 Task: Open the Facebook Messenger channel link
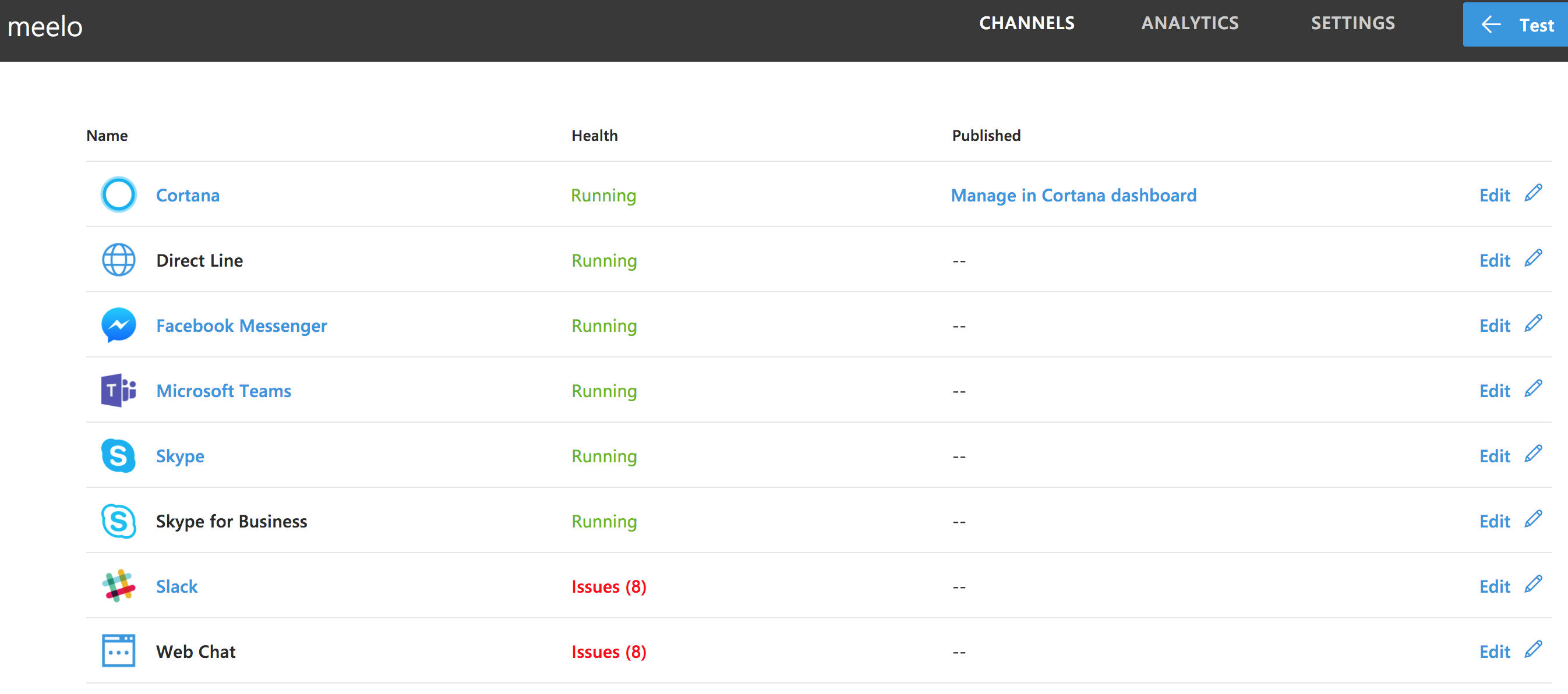pos(241,326)
